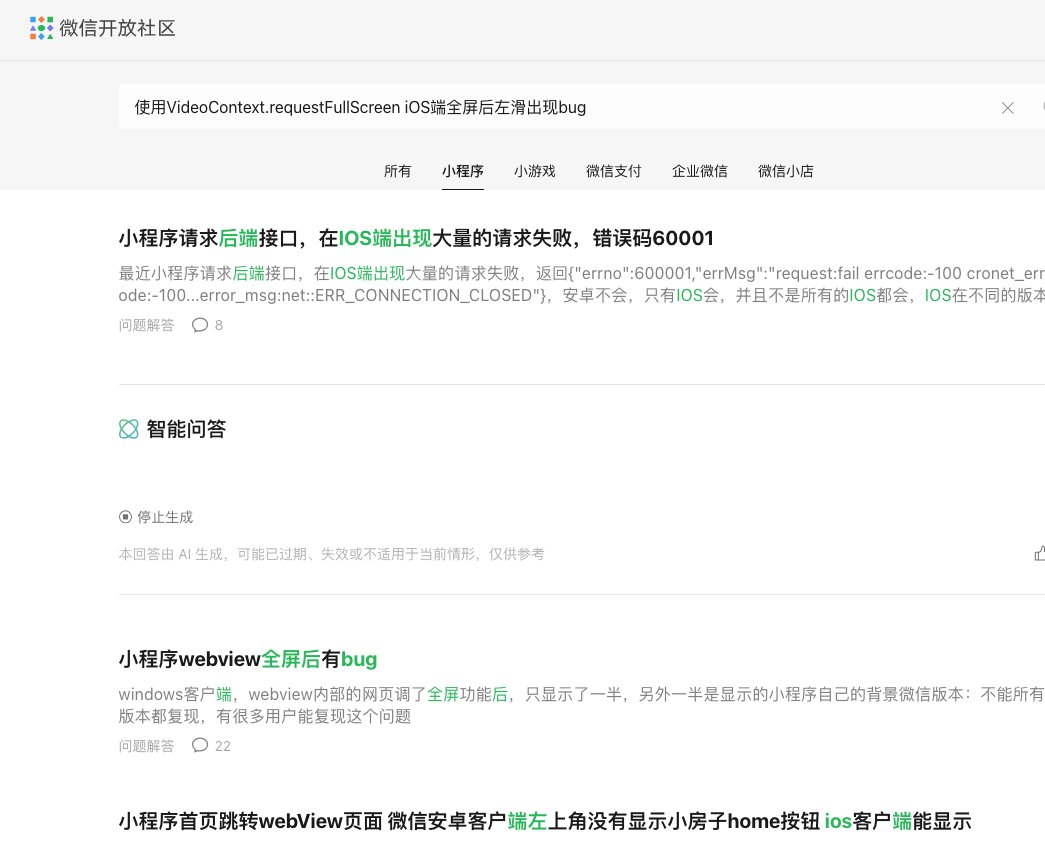The height and width of the screenshot is (845, 1045).
Task: Click the stop-generation circle icon
Action: pos(125,517)
